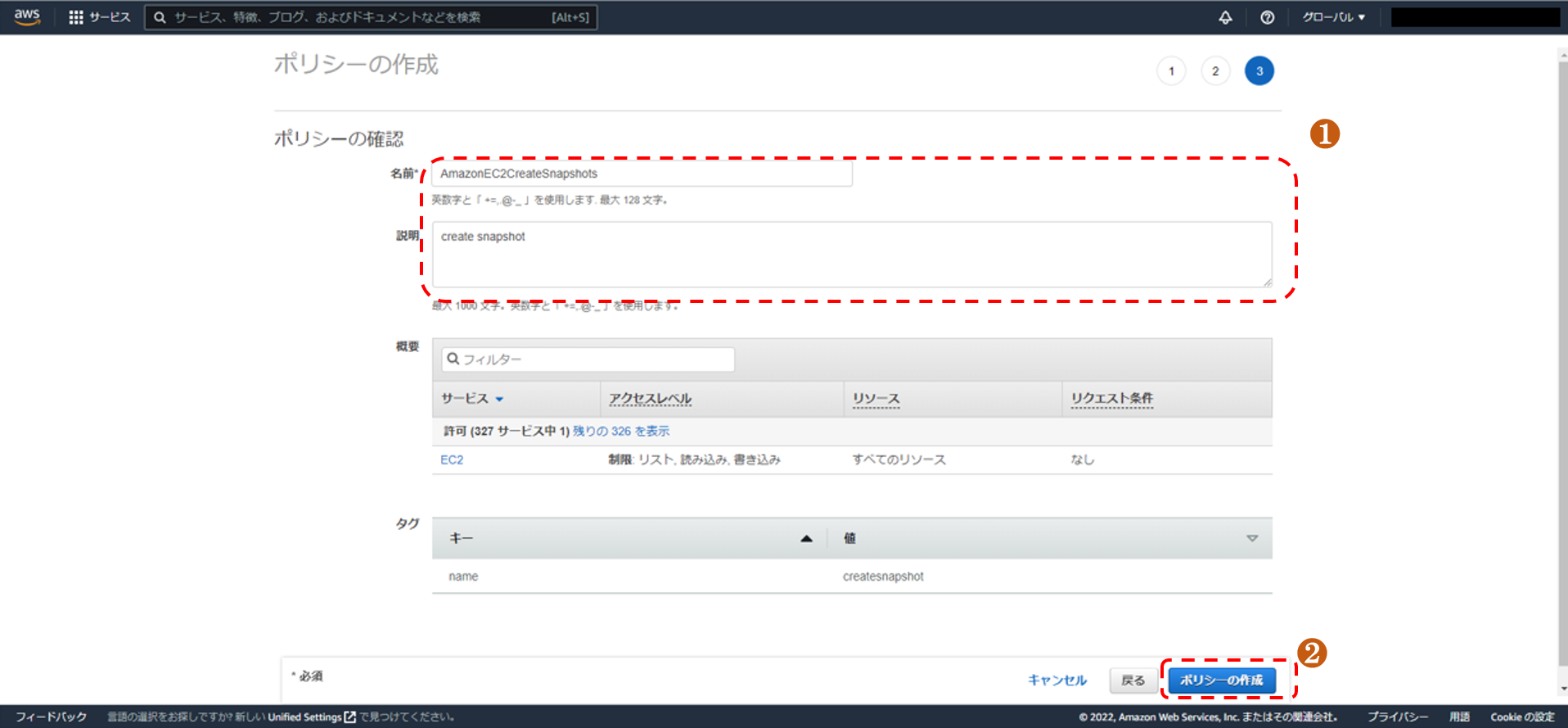Click the 戻る button
This screenshot has height=728, width=1568.
tap(1133, 681)
